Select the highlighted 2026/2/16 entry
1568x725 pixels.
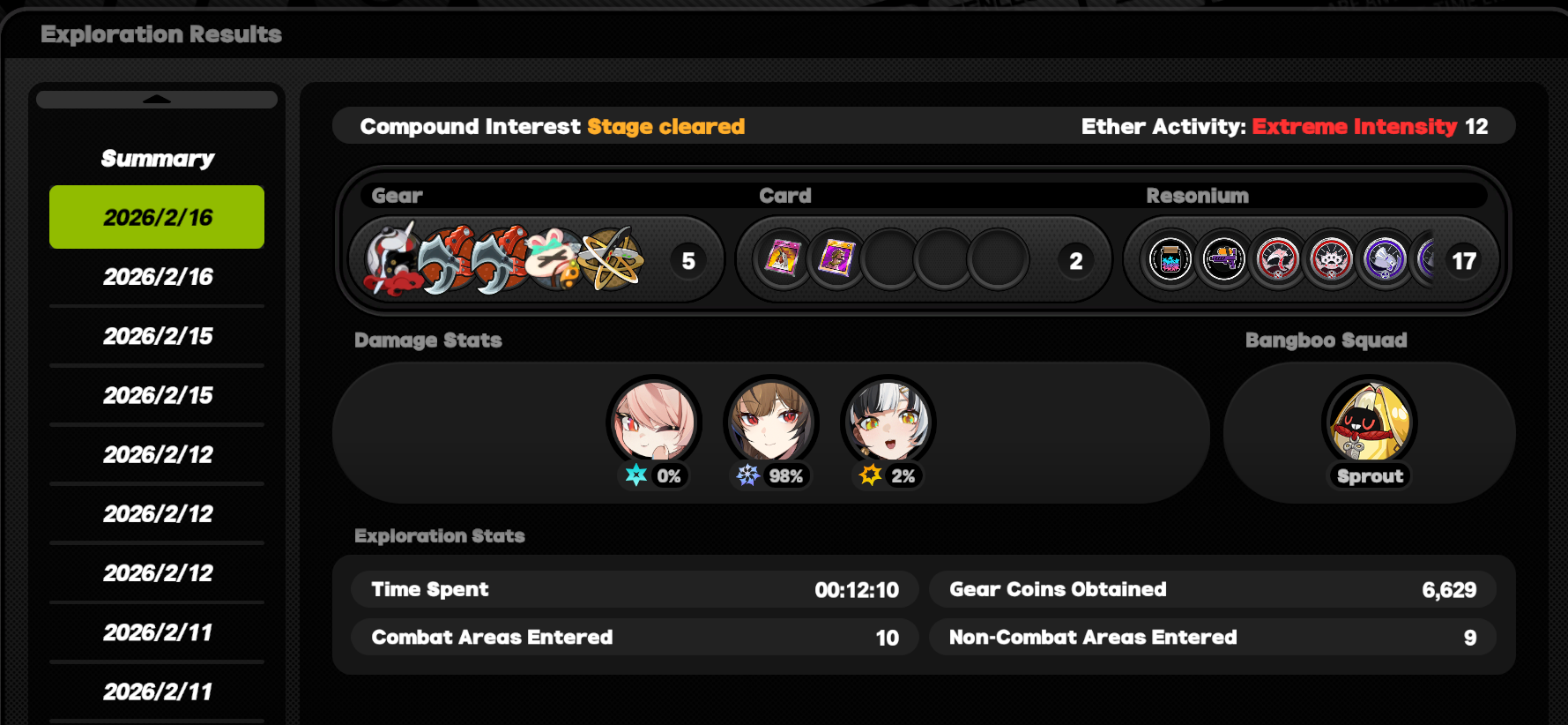click(157, 217)
